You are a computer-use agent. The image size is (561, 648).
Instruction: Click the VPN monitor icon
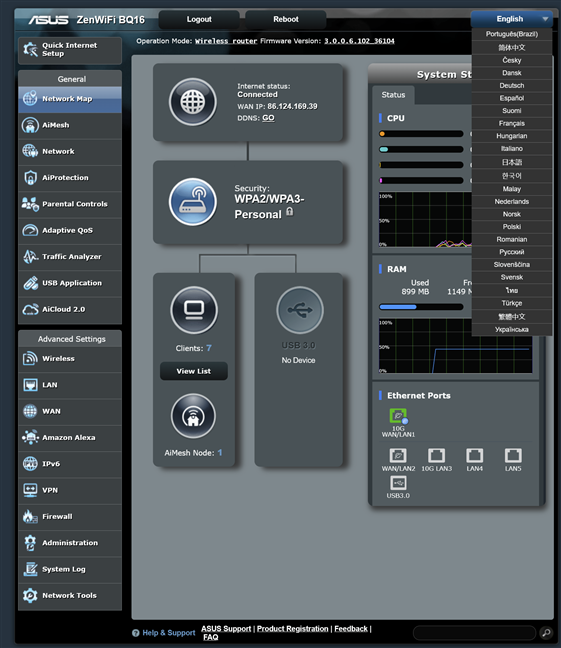click(x=30, y=490)
